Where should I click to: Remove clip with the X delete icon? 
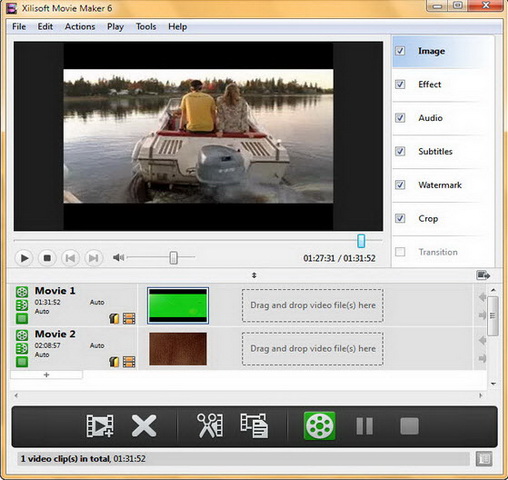point(144,426)
